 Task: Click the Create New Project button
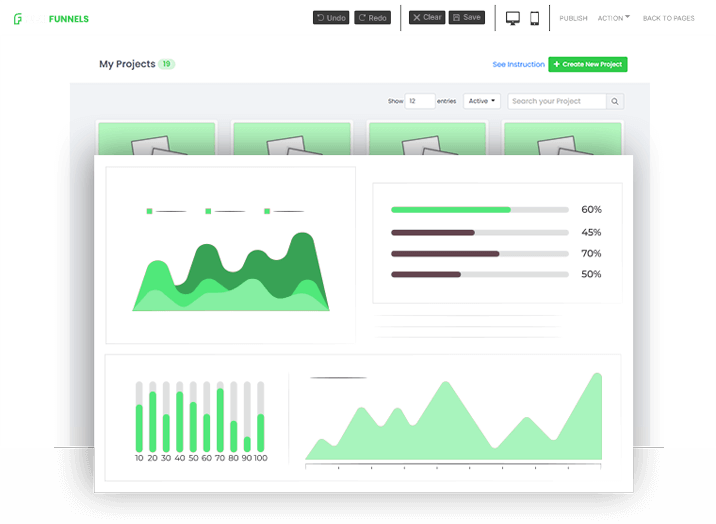tap(588, 65)
